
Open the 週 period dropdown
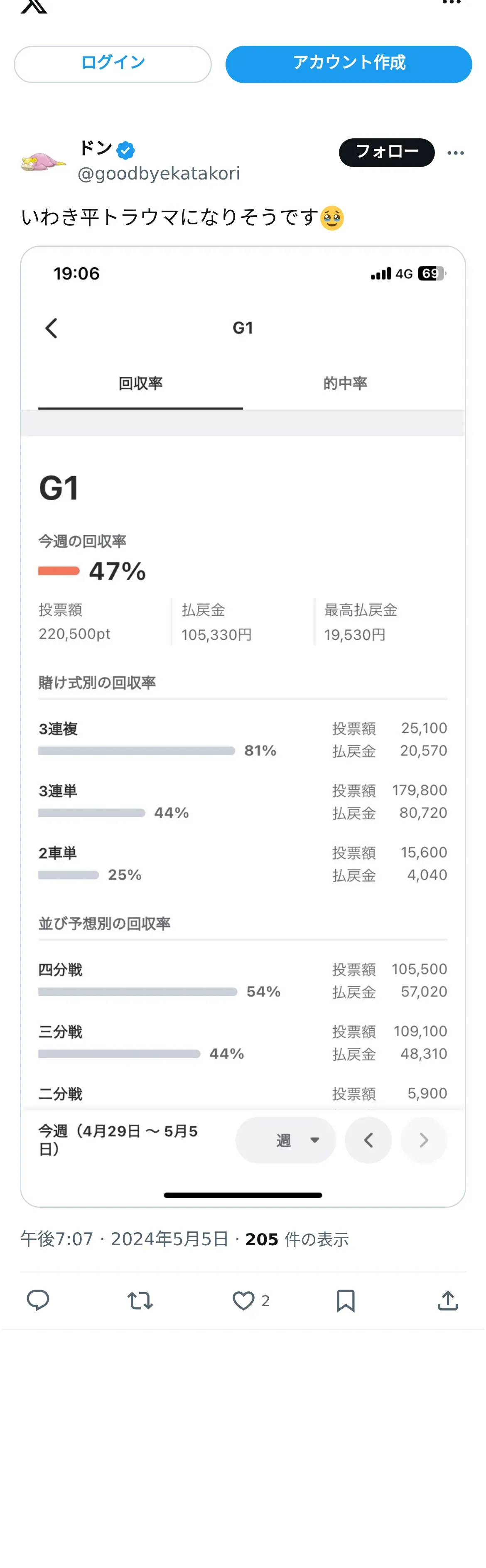pyautogui.click(x=285, y=1140)
